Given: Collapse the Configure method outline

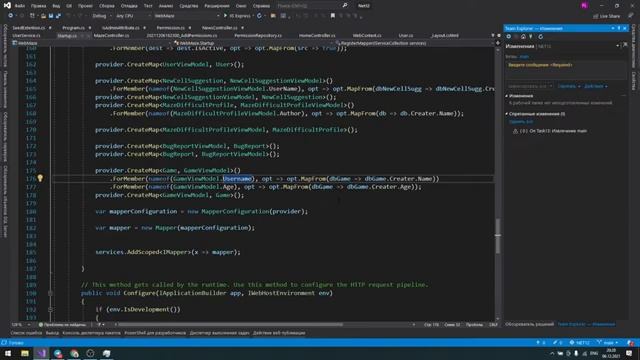Looking at the screenshot, I should click(50, 293).
